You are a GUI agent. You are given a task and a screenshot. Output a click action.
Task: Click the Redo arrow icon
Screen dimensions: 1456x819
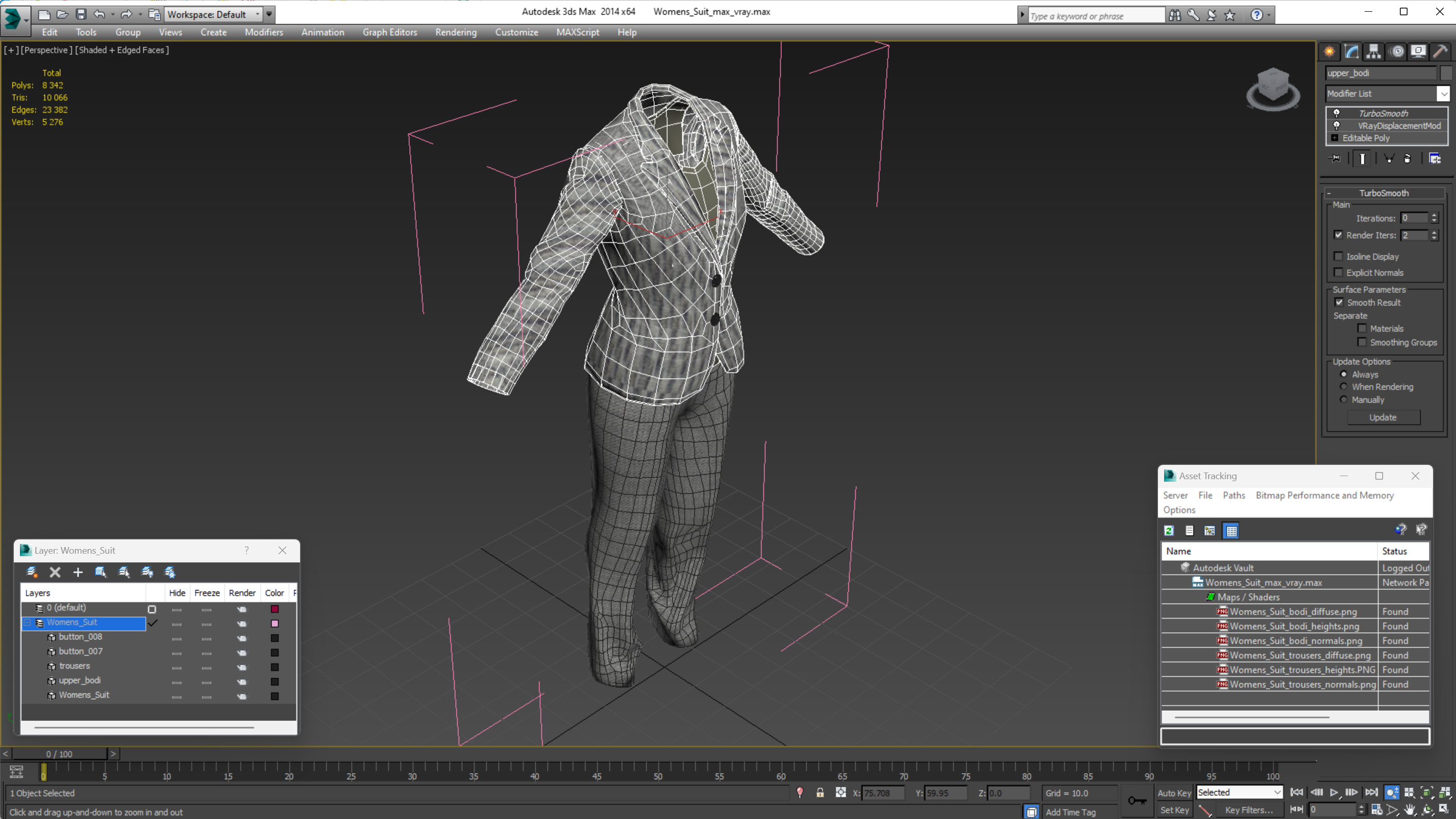[x=126, y=14]
